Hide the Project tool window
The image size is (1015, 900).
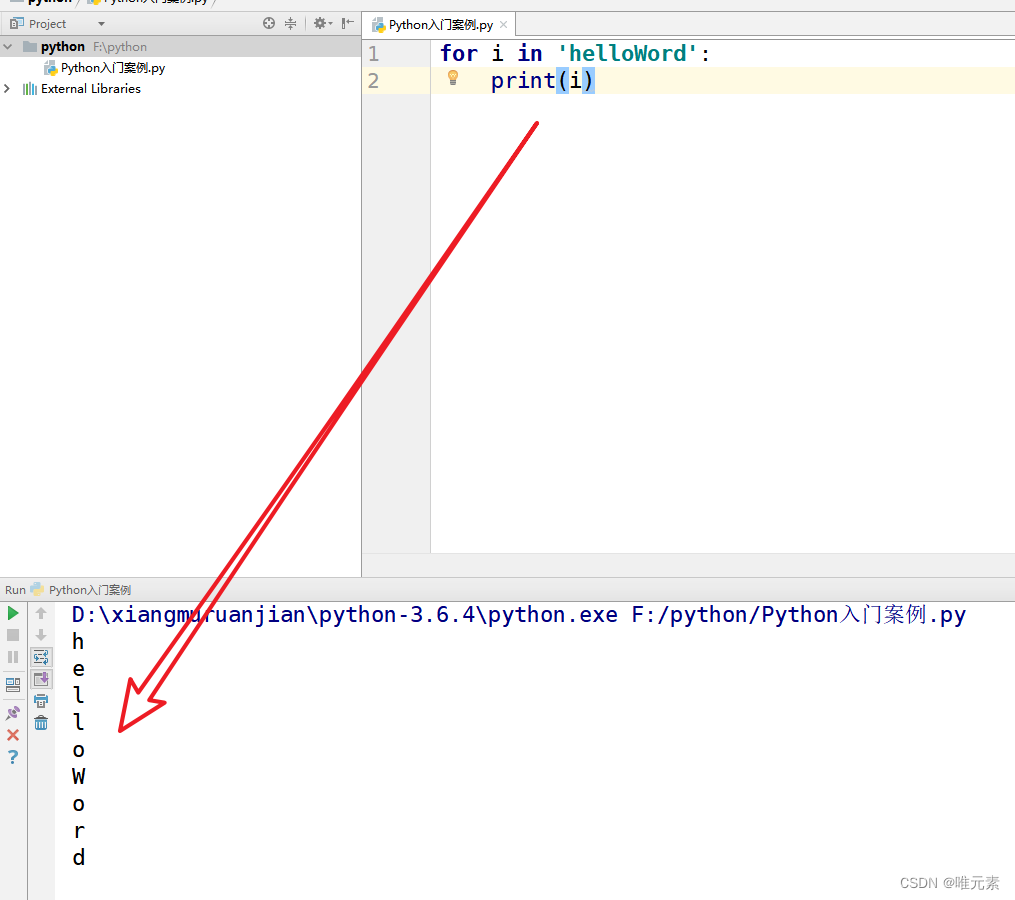pyautogui.click(x=348, y=24)
